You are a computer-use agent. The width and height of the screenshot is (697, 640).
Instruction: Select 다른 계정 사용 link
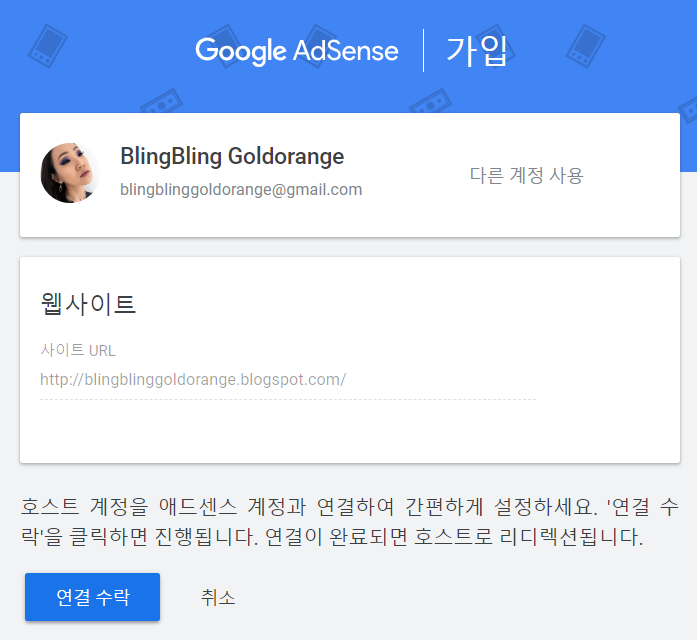(526, 175)
